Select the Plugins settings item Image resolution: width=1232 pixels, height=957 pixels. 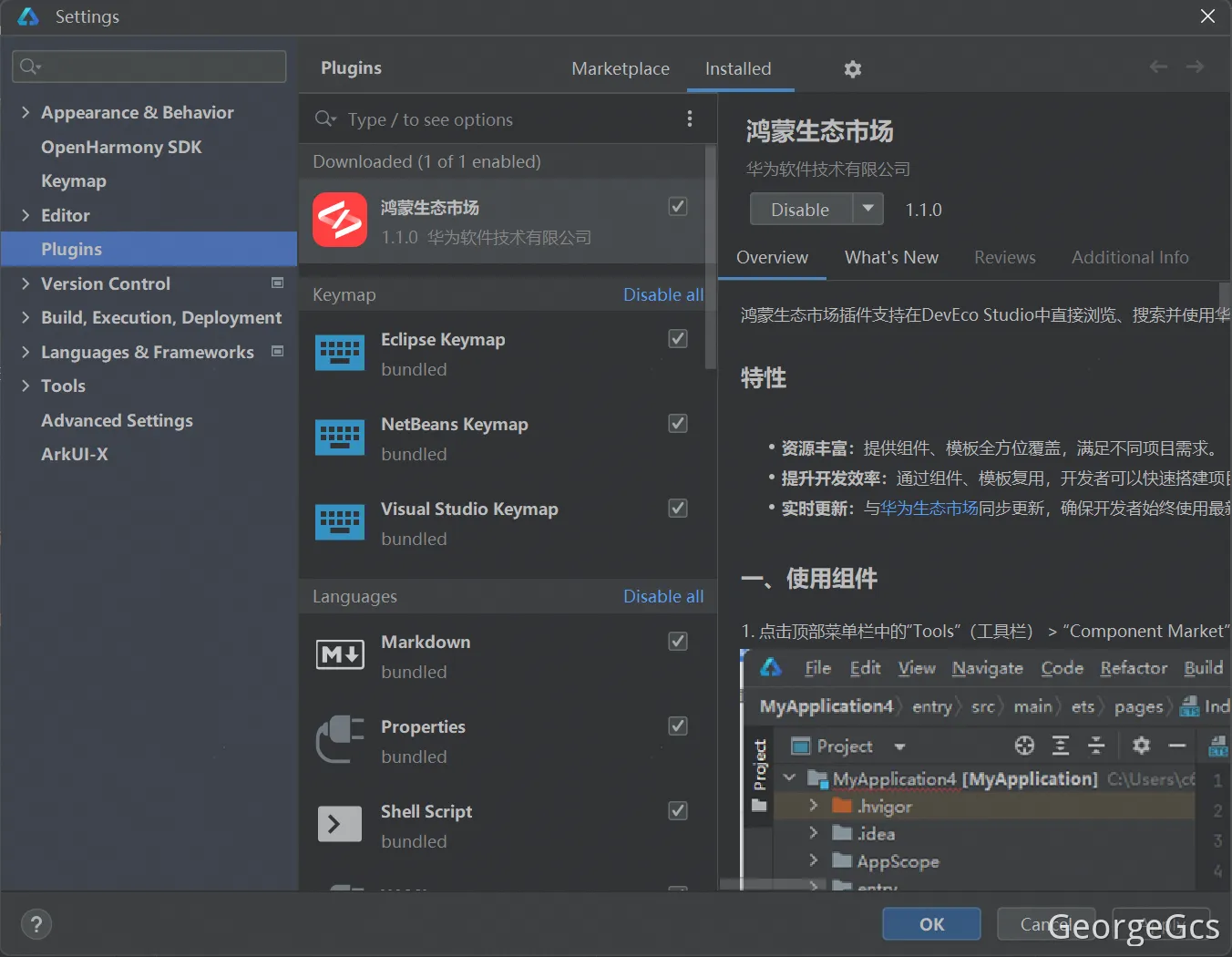pyautogui.click(x=149, y=249)
